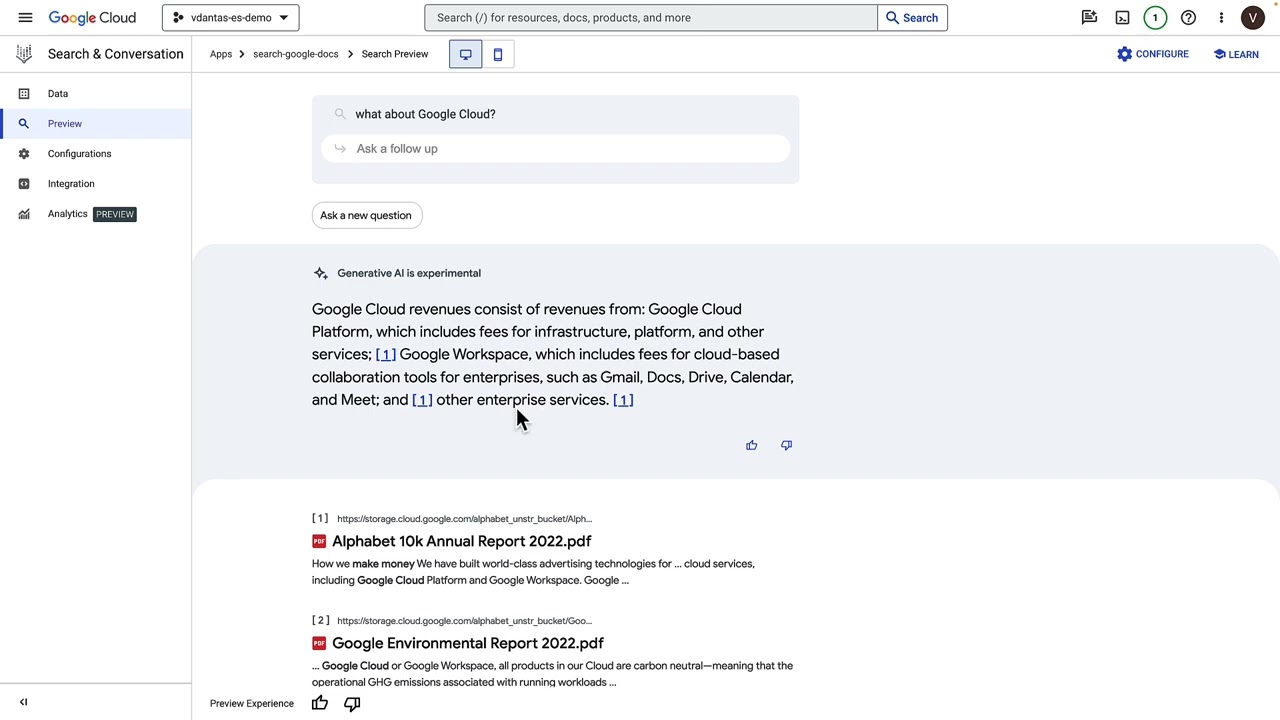Click the Search Preview breadcrumb
The image size is (1280, 720).
point(395,54)
